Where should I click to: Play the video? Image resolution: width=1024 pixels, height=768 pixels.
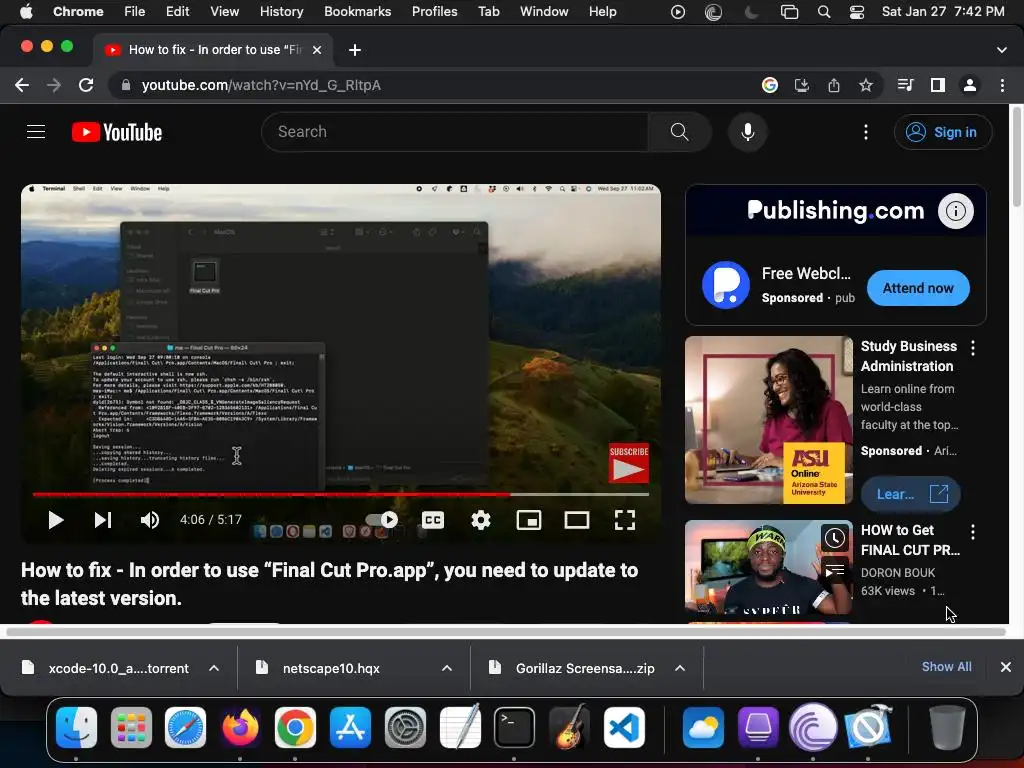(56, 520)
